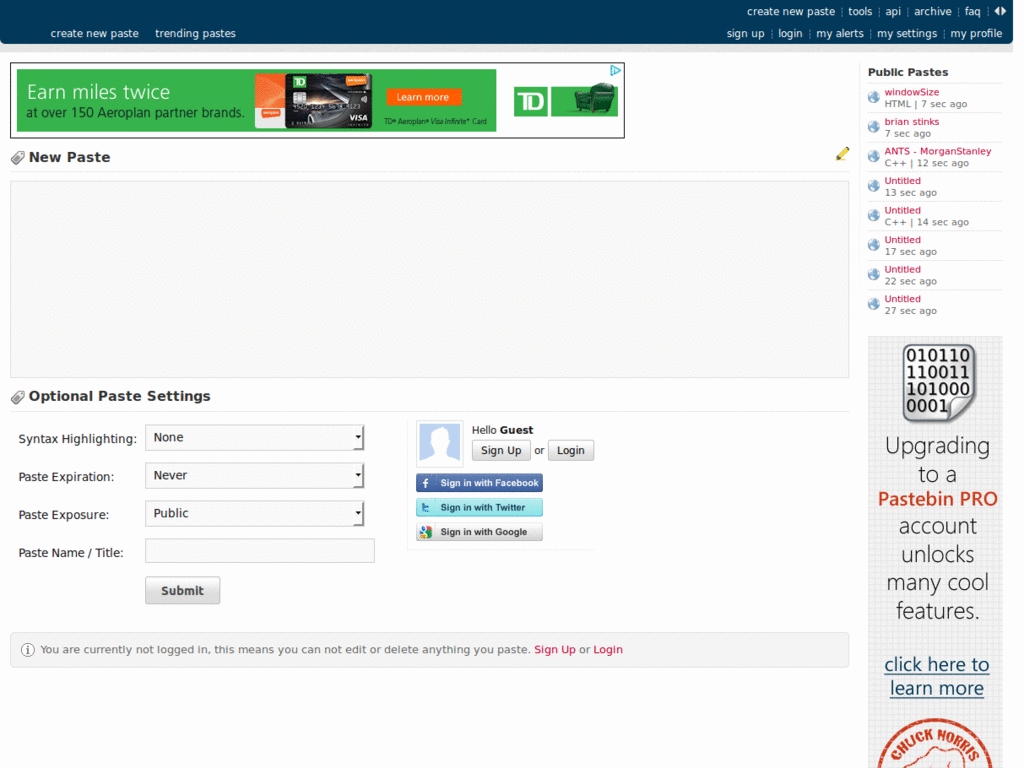Click the globe icon beside windowSize paste
Screen dimensions: 1024x768
pyautogui.click(x=872, y=96)
